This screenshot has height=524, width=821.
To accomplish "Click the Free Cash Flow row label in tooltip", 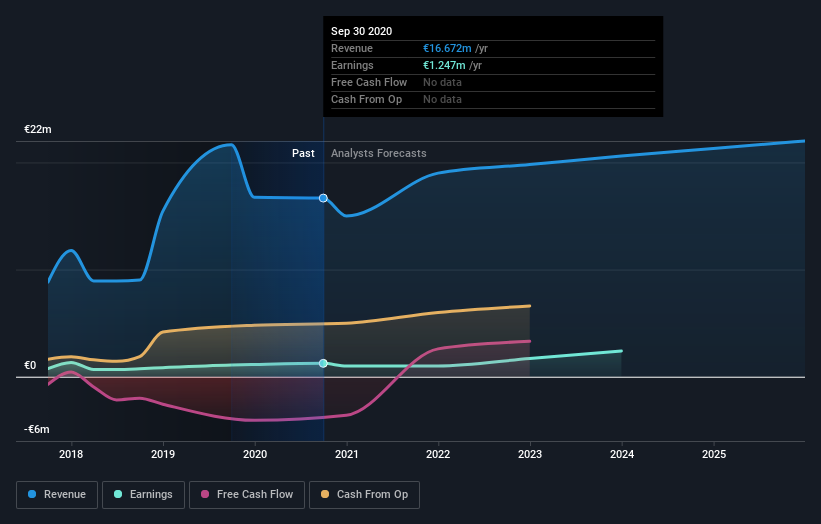I will [x=369, y=82].
